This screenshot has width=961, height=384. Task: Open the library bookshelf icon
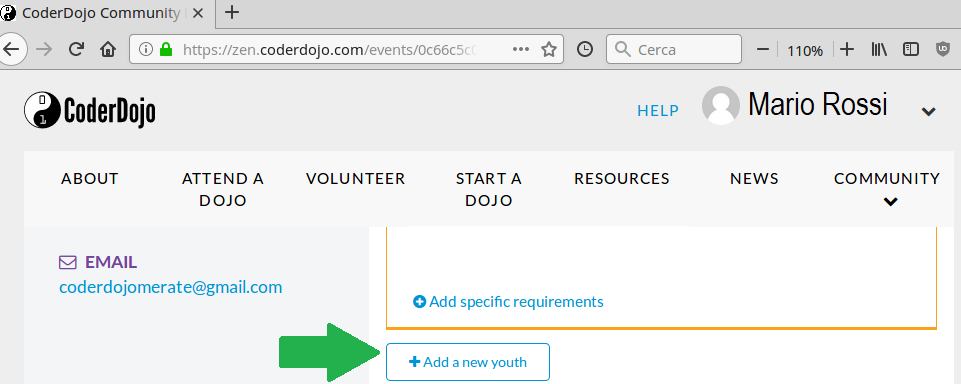click(879, 50)
